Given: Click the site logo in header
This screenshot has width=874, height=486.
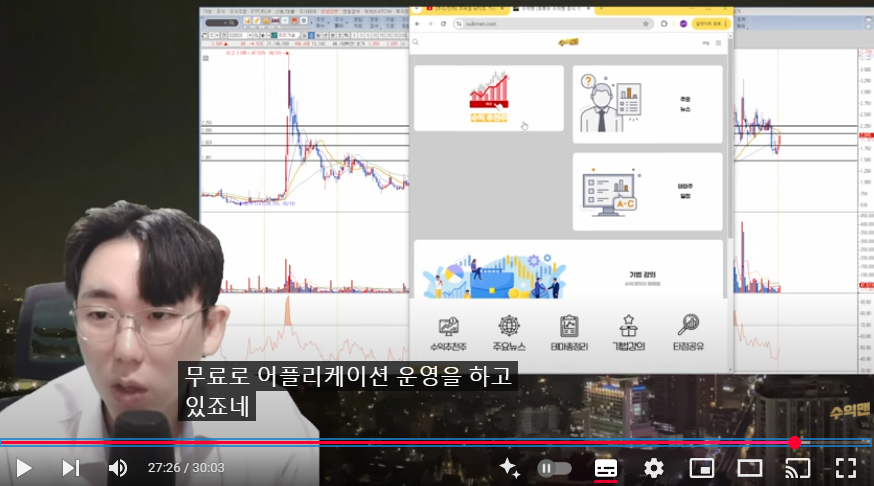Looking at the screenshot, I should [569, 42].
